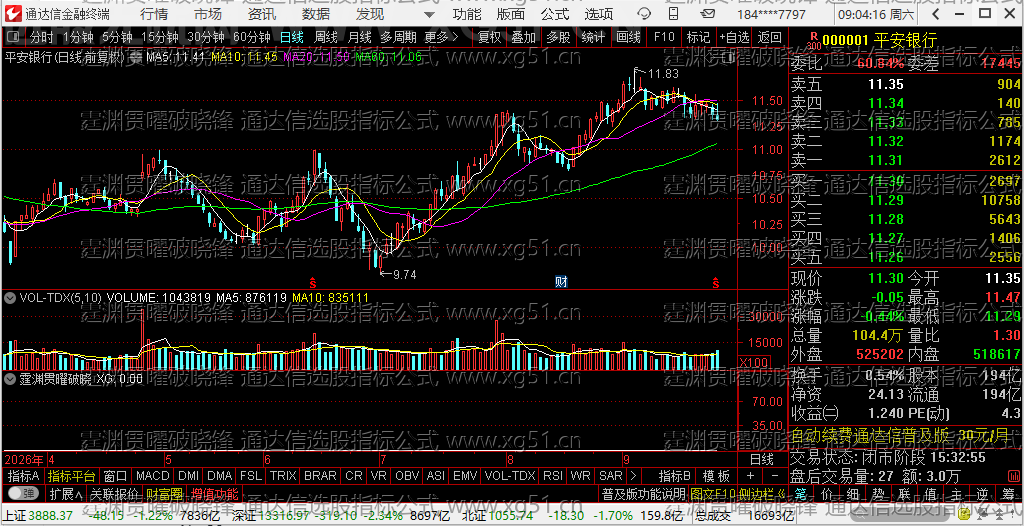This screenshot has width=1024, height=526.
Task: Open the 版面 menu
Action: [x=511, y=14]
